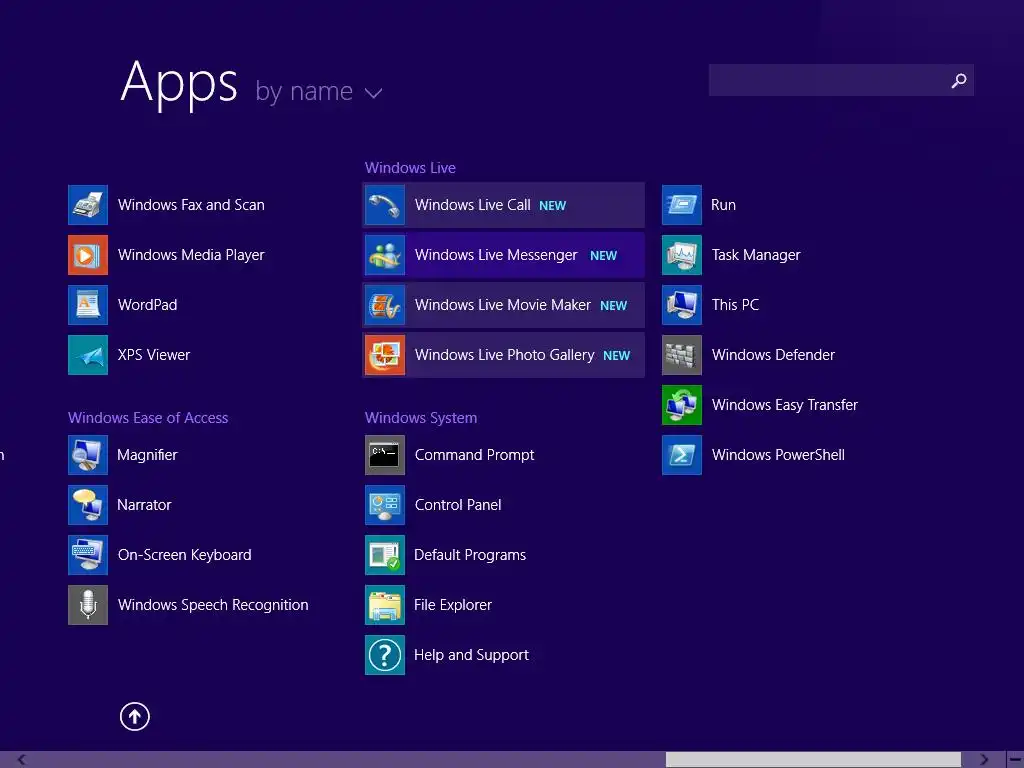Click the Windows Live group header
This screenshot has width=1024, height=768.
pyautogui.click(x=410, y=168)
